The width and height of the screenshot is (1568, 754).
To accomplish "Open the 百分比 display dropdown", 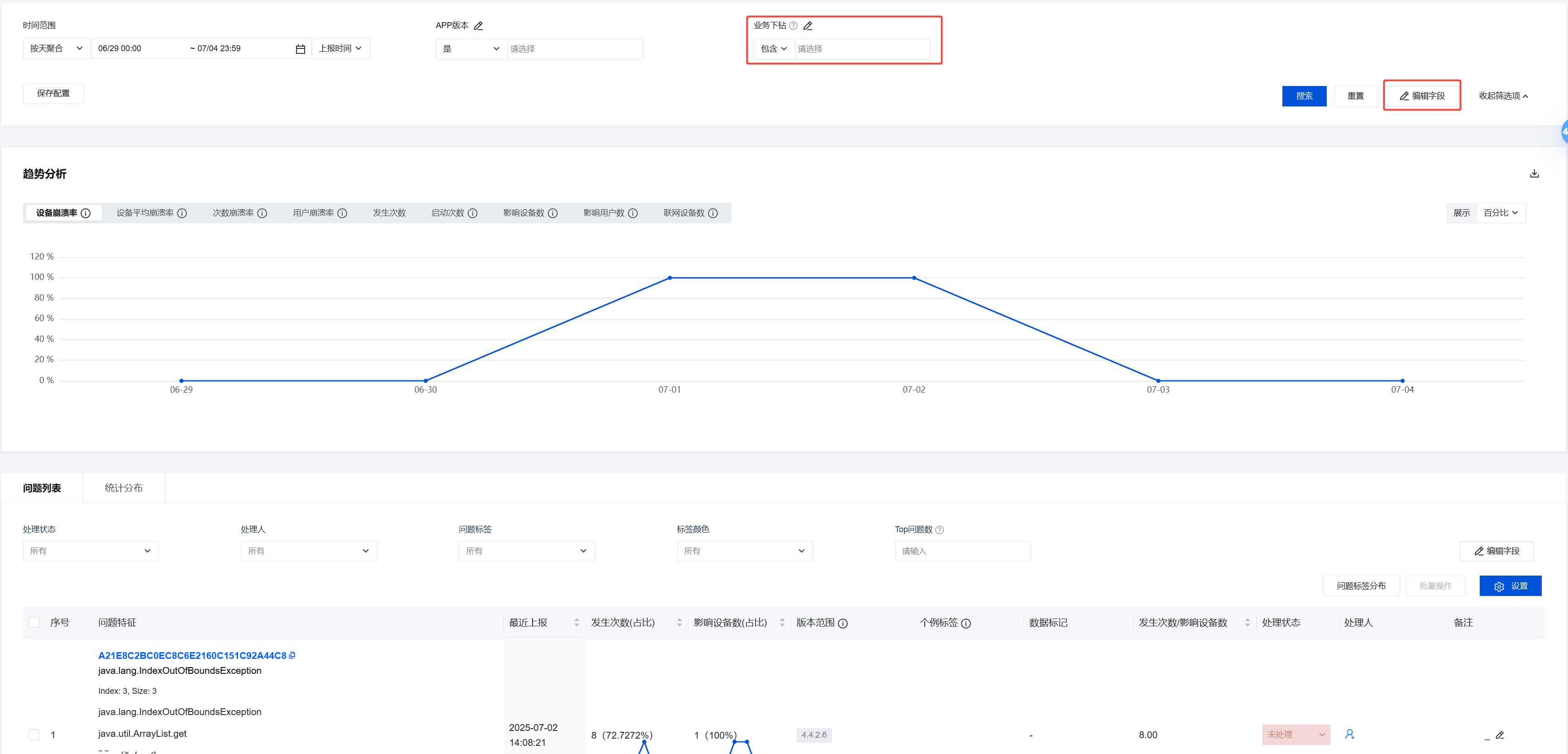I will coord(1501,213).
